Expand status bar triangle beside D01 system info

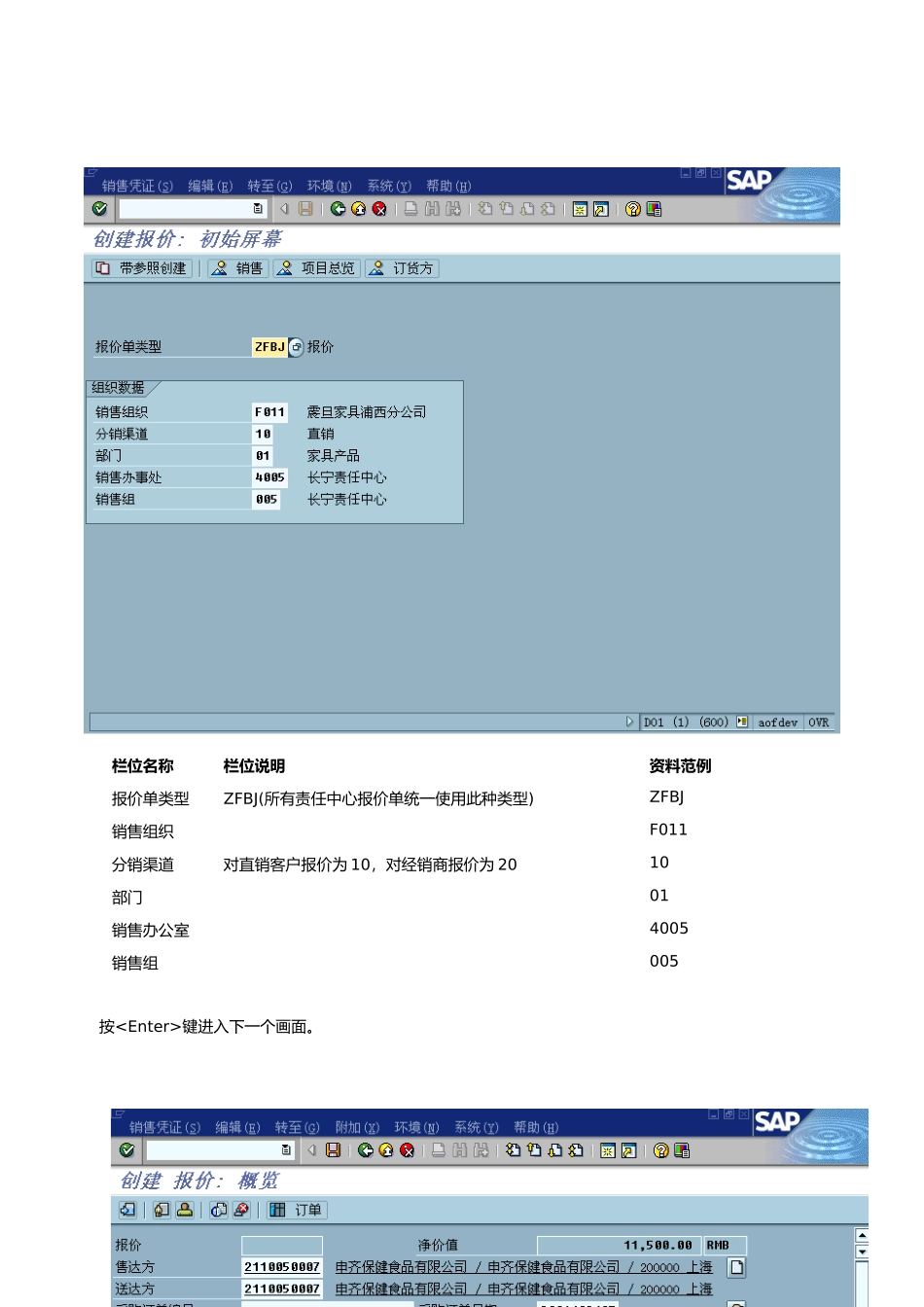point(629,722)
